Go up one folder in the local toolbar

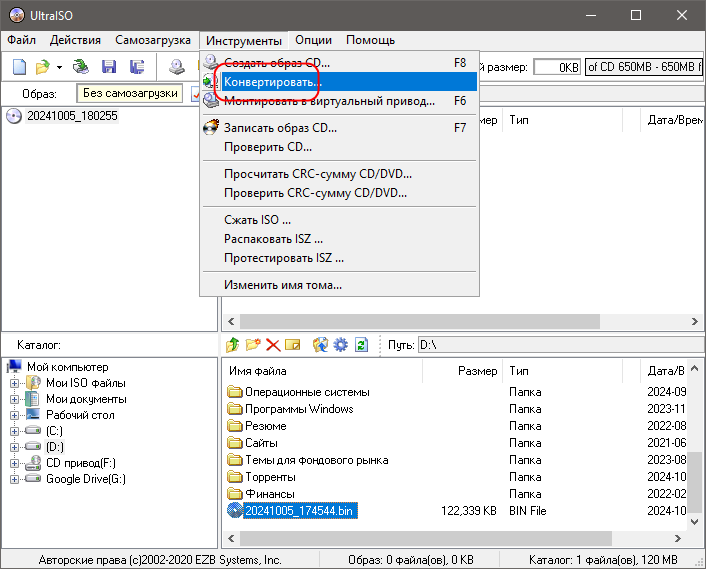click(x=233, y=345)
